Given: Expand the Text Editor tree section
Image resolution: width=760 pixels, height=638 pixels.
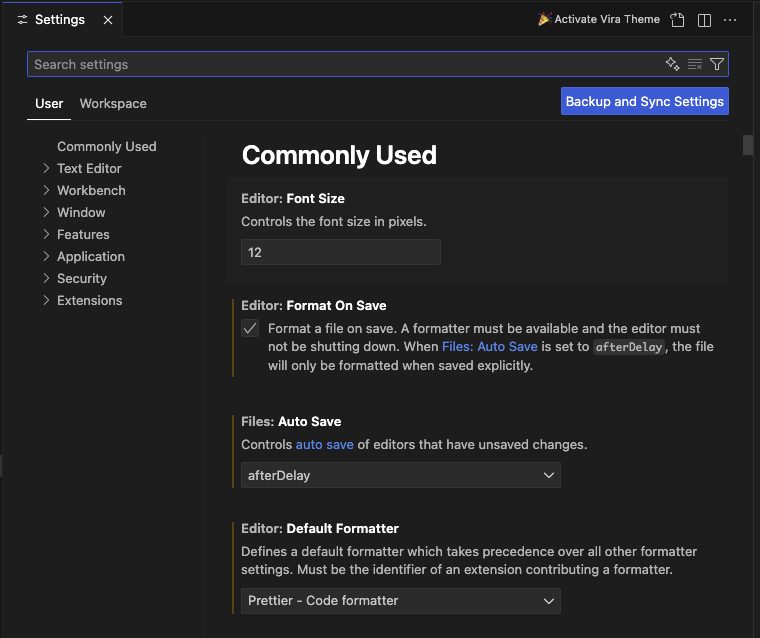Looking at the screenshot, I should [x=46, y=168].
